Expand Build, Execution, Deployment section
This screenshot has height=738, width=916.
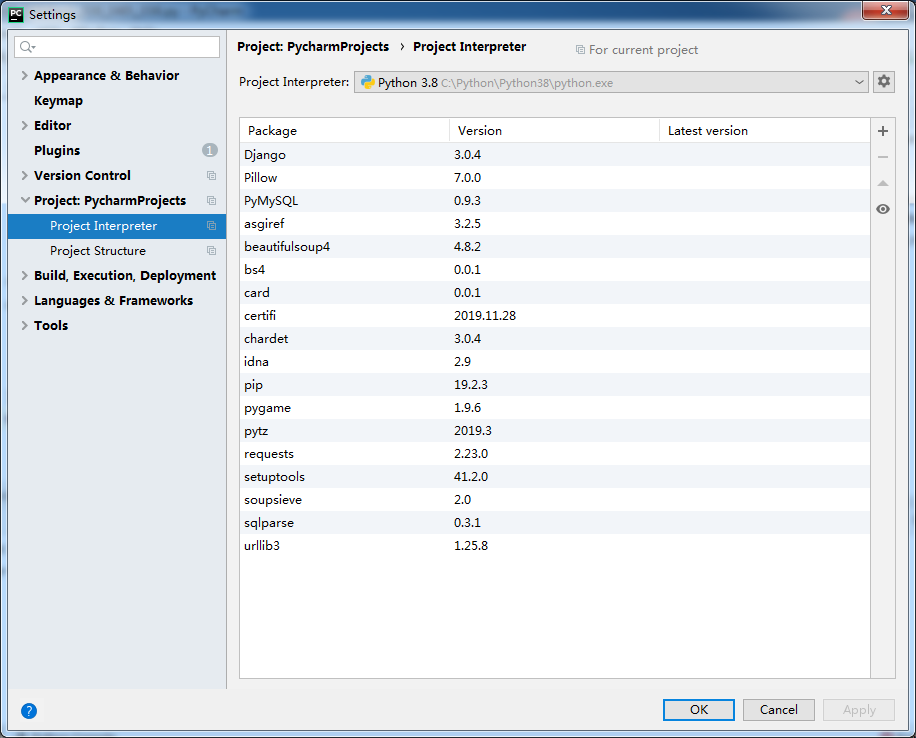coord(25,275)
